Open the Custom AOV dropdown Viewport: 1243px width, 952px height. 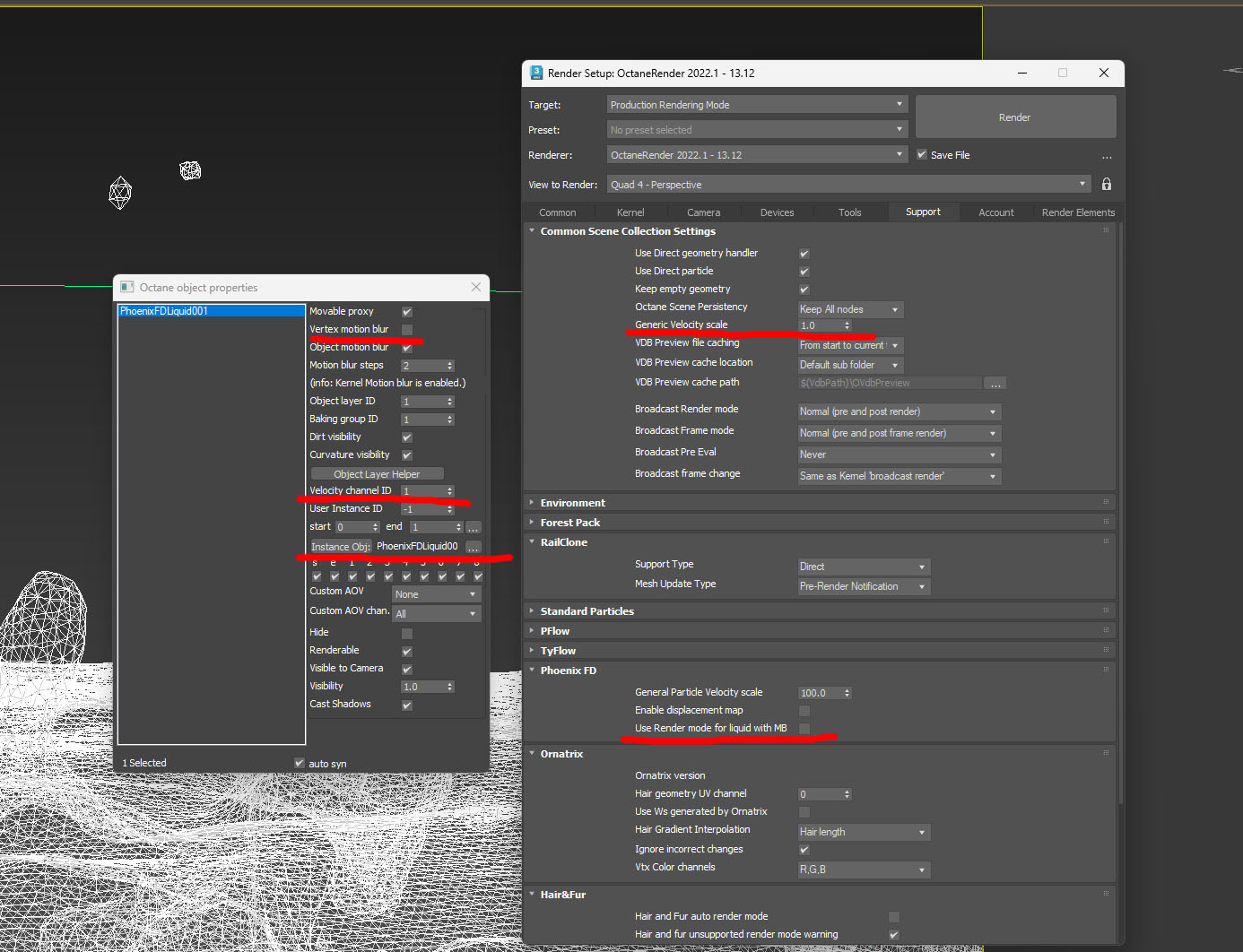pos(437,594)
